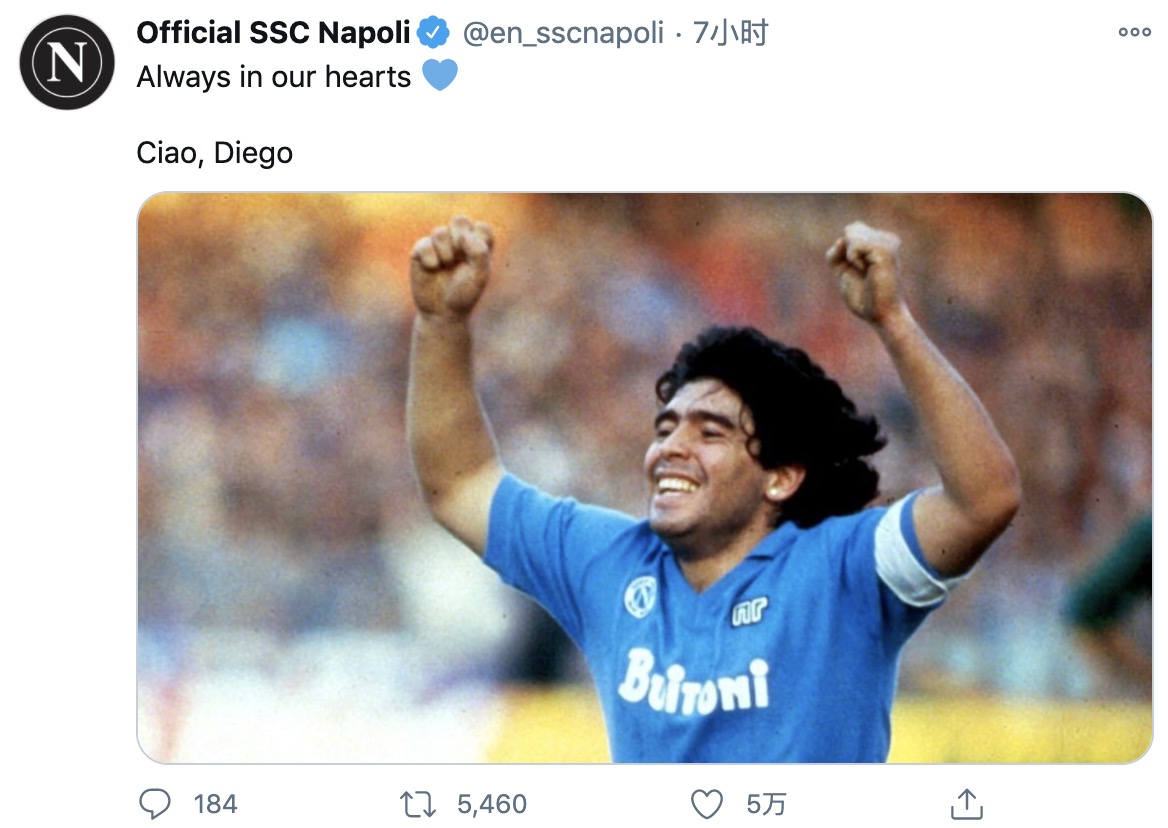Open the Official SSC Napoli account name

click(273, 33)
